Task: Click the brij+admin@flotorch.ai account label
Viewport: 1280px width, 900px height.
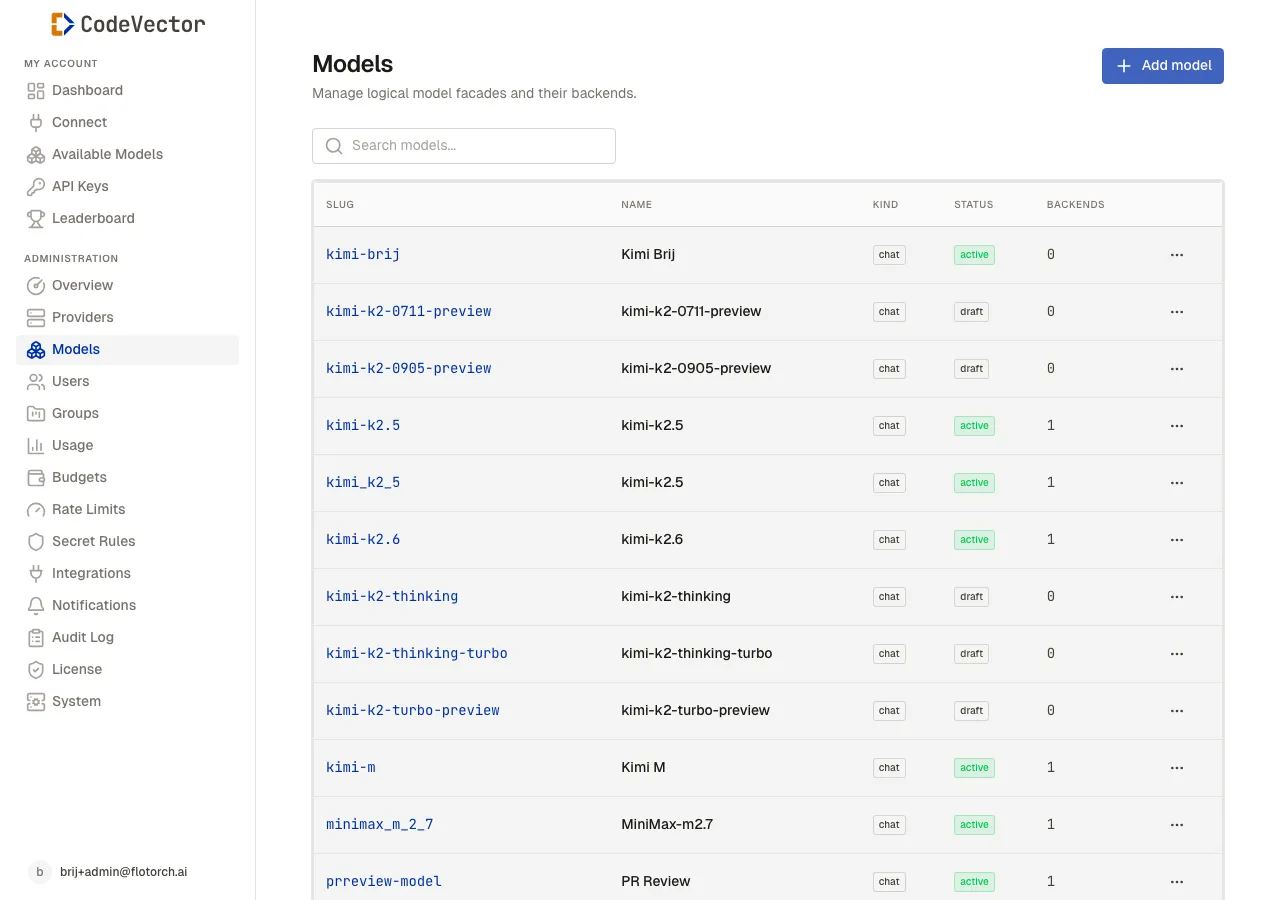Action: click(x=124, y=872)
